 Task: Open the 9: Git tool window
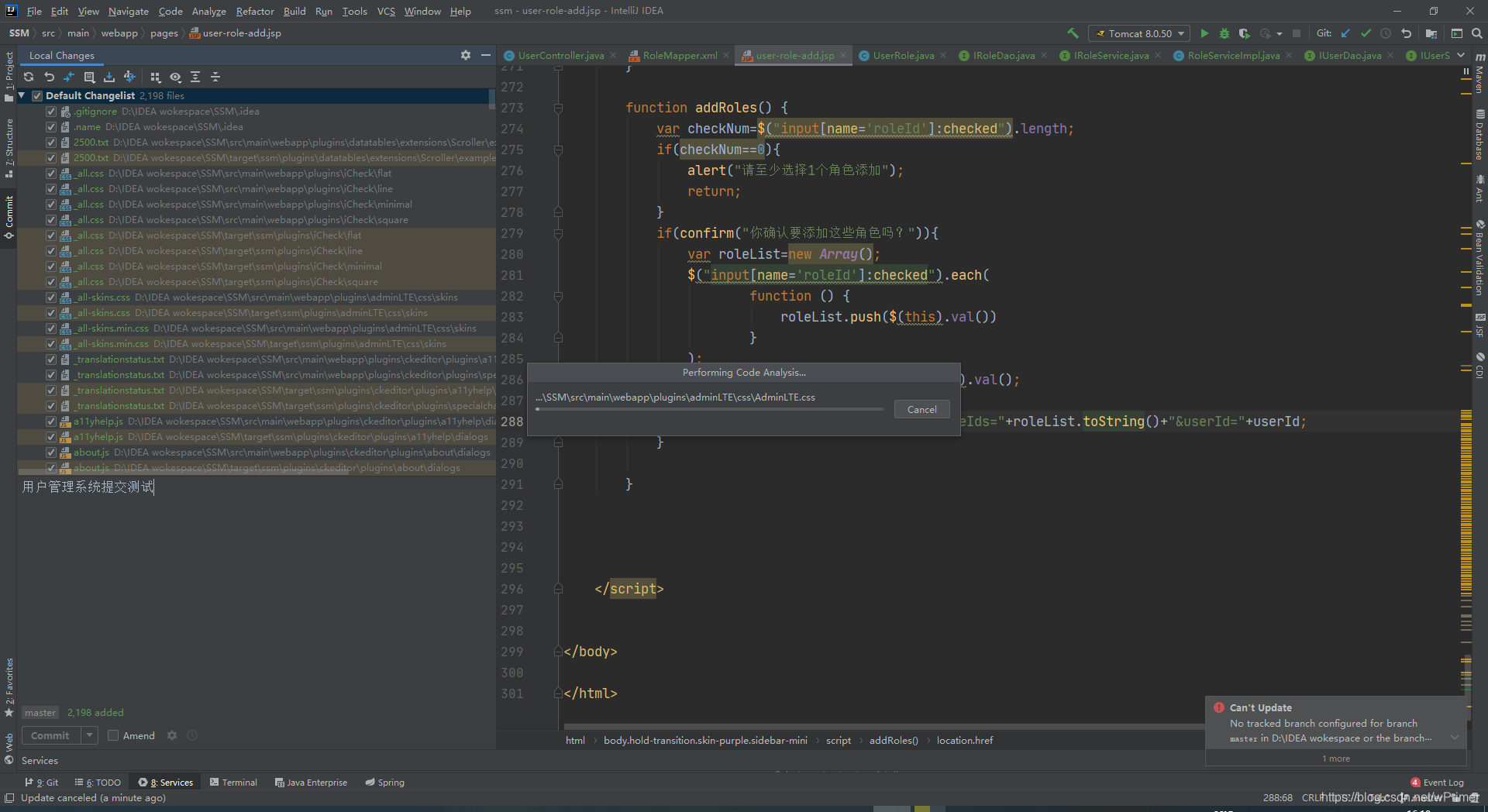[41, 783]
